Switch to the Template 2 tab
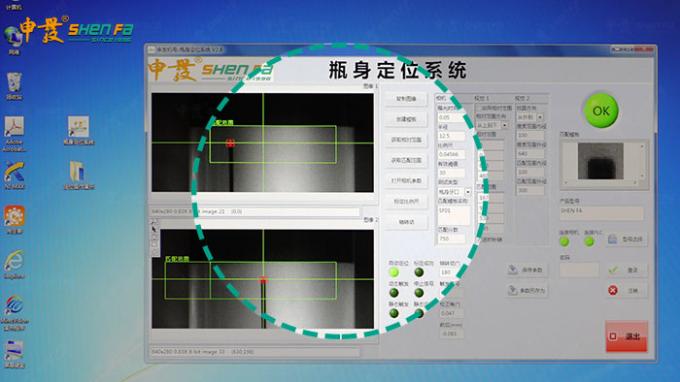Screen dimensions: 680x382 coord(523,98)
